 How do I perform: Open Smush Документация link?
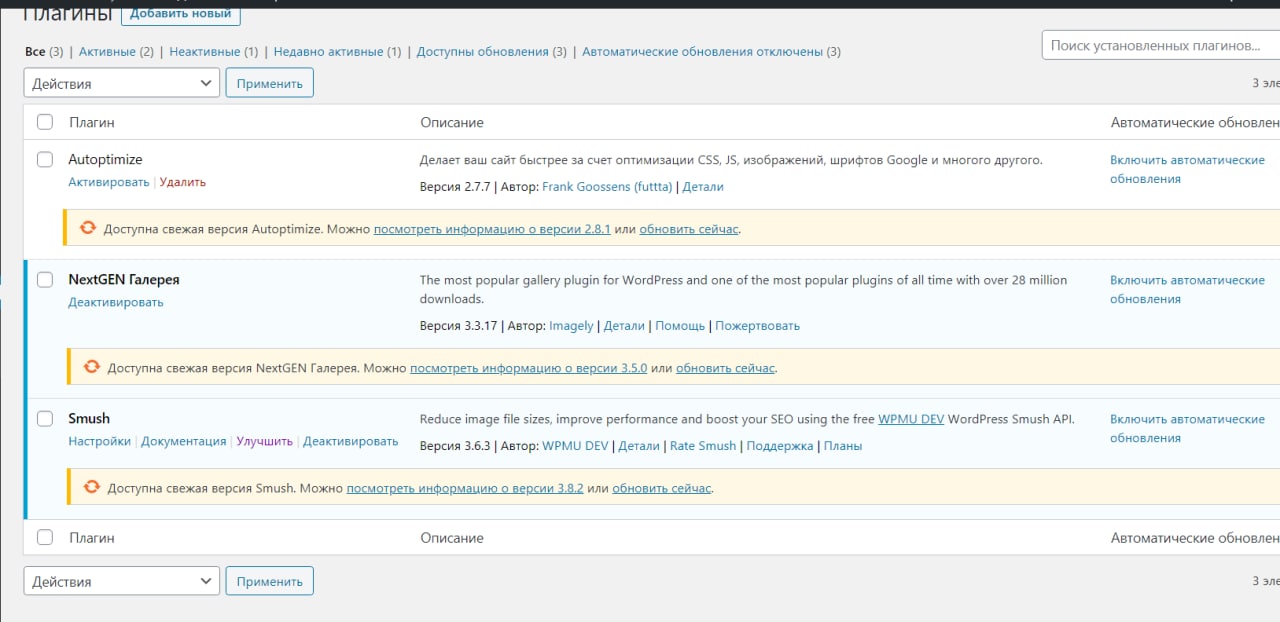click(x=184, y=441)
